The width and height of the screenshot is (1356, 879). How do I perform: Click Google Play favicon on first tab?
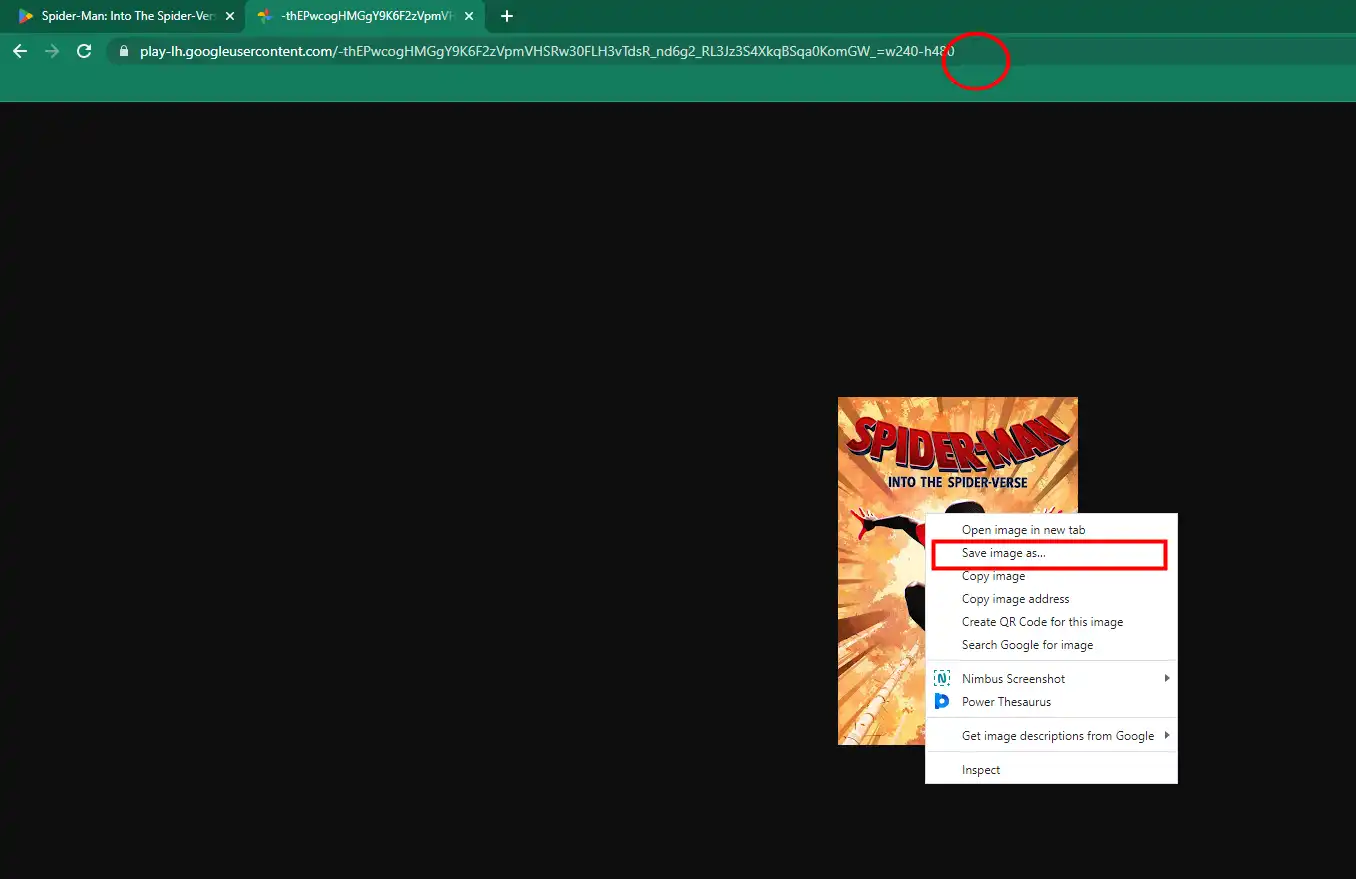point(26,17)
